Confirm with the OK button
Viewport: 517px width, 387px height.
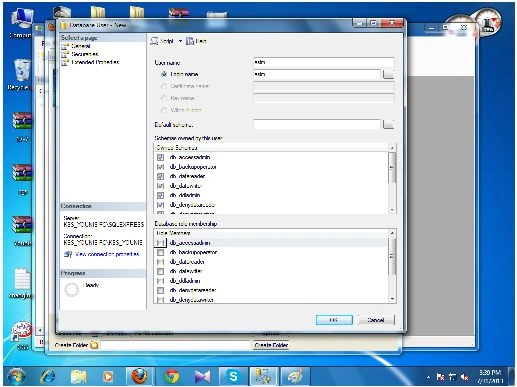pyautogui.click(x=334, y=320)
